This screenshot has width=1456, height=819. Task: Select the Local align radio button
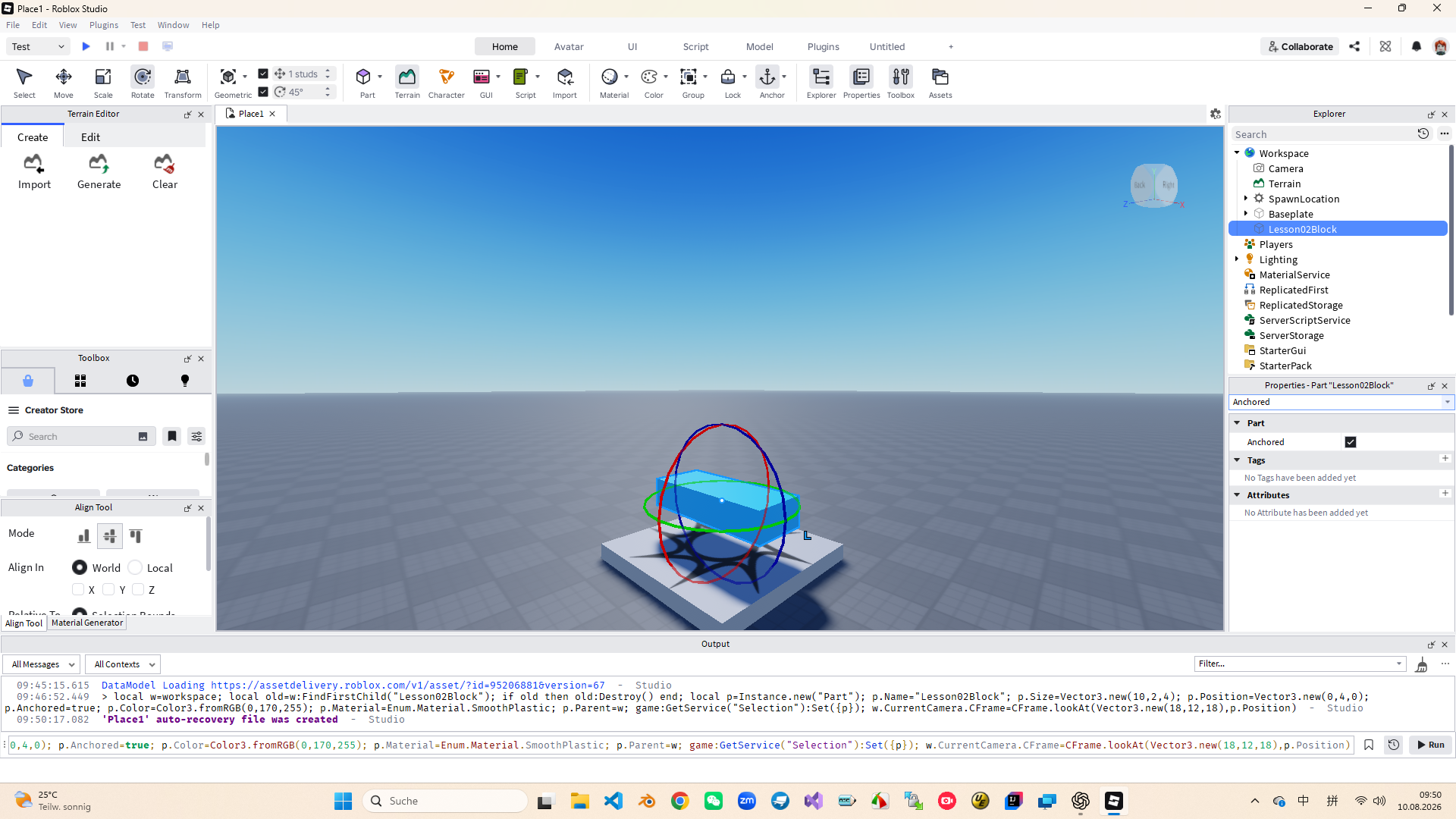[135, 567]
